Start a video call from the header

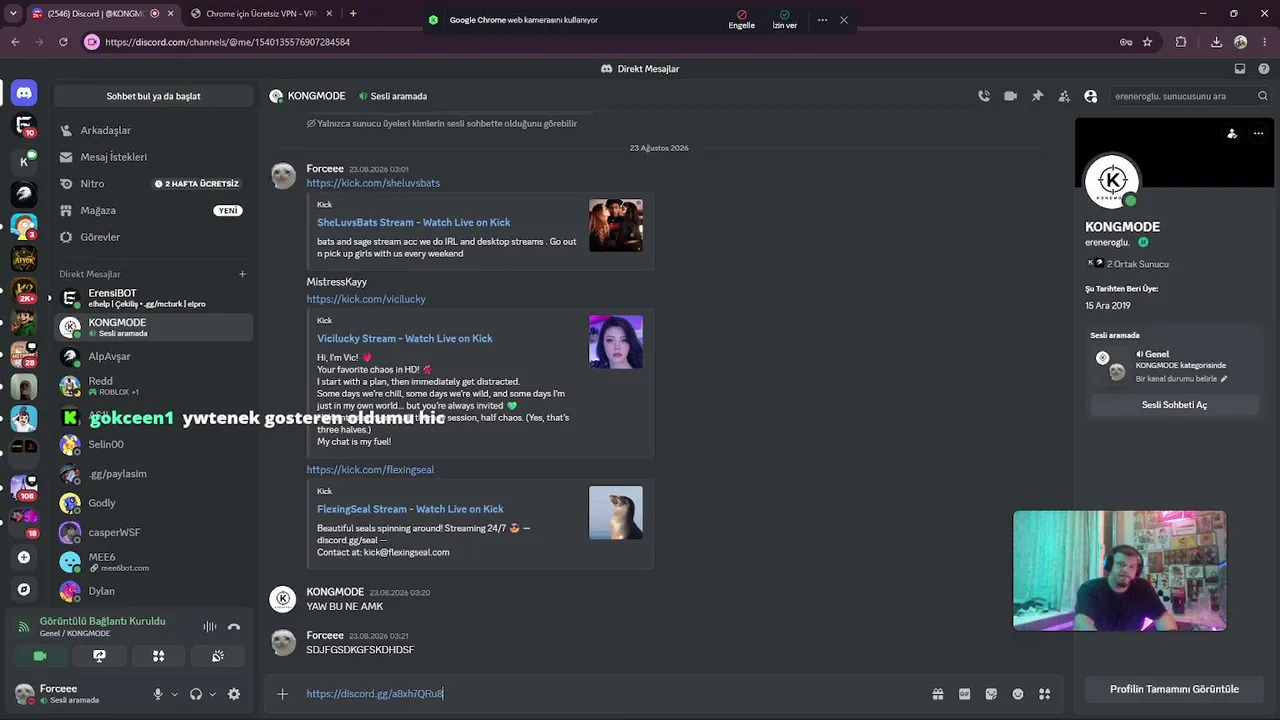[1010, 96]
